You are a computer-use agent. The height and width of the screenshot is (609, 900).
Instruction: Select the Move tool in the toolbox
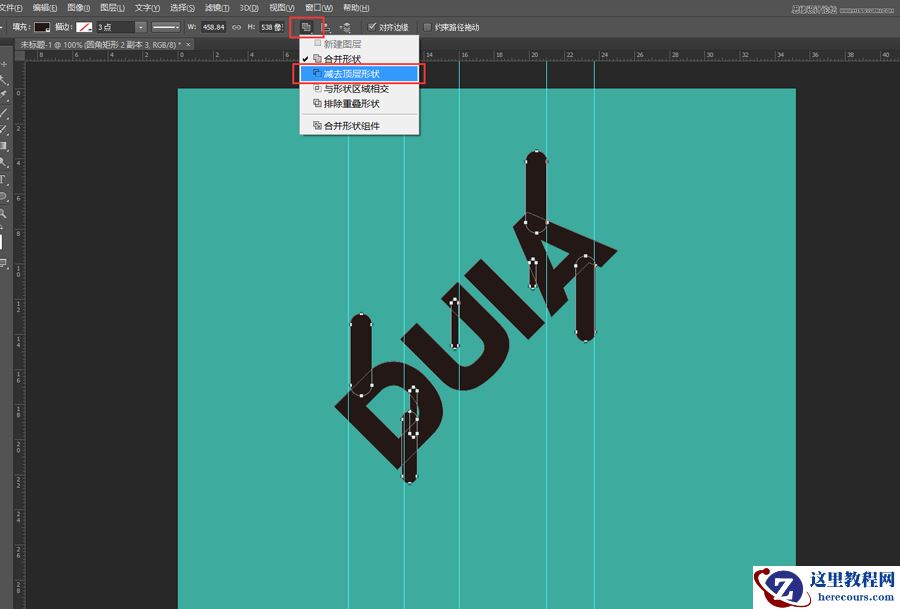pyautogui.click(x=4, y=64)
